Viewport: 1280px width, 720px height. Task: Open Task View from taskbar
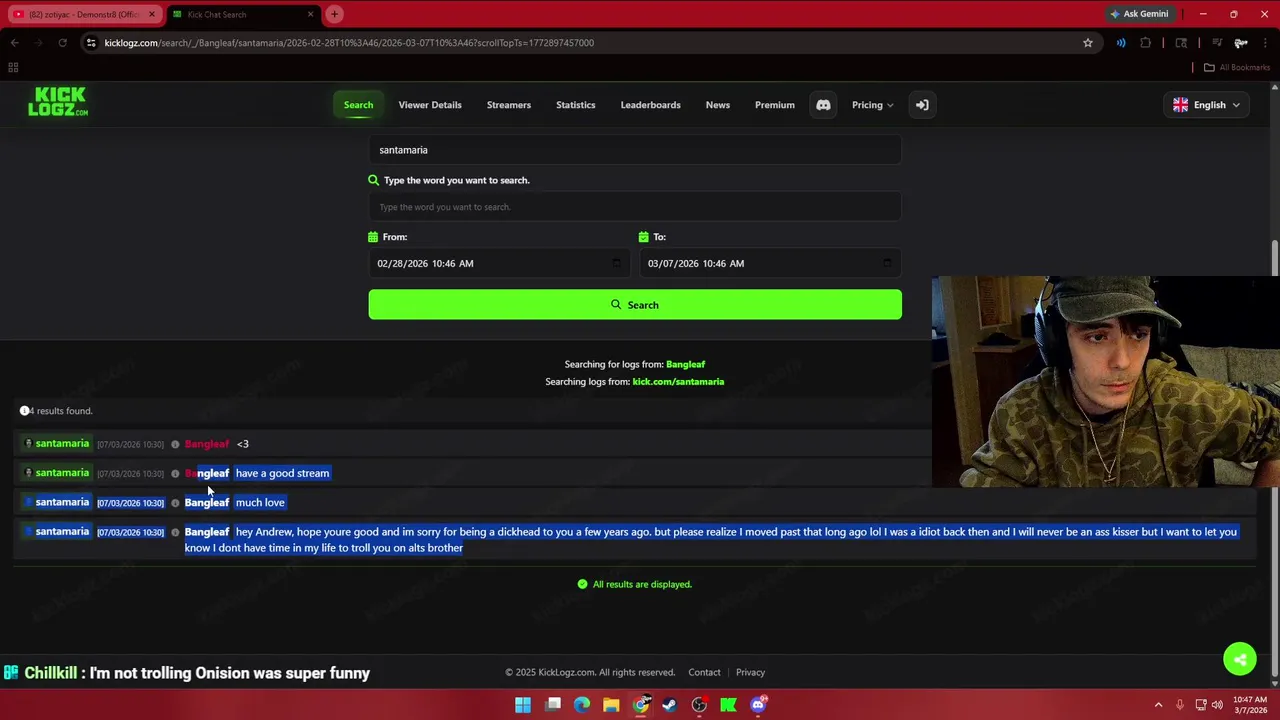tap(553, 705)
